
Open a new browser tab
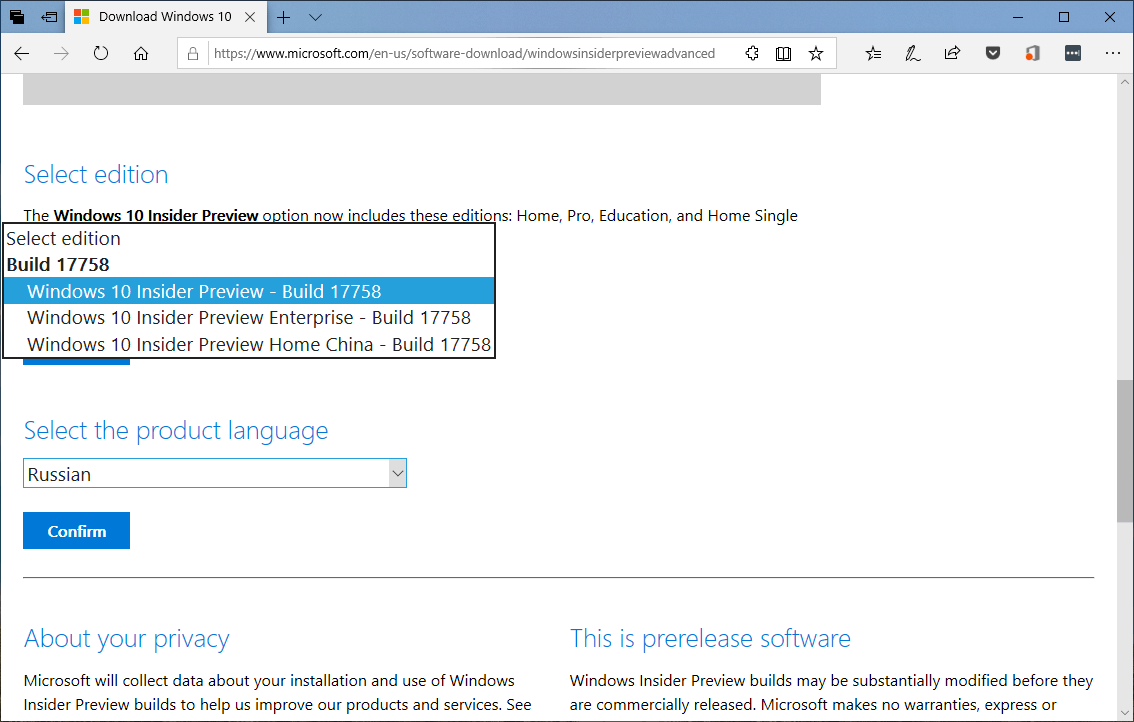283,16
